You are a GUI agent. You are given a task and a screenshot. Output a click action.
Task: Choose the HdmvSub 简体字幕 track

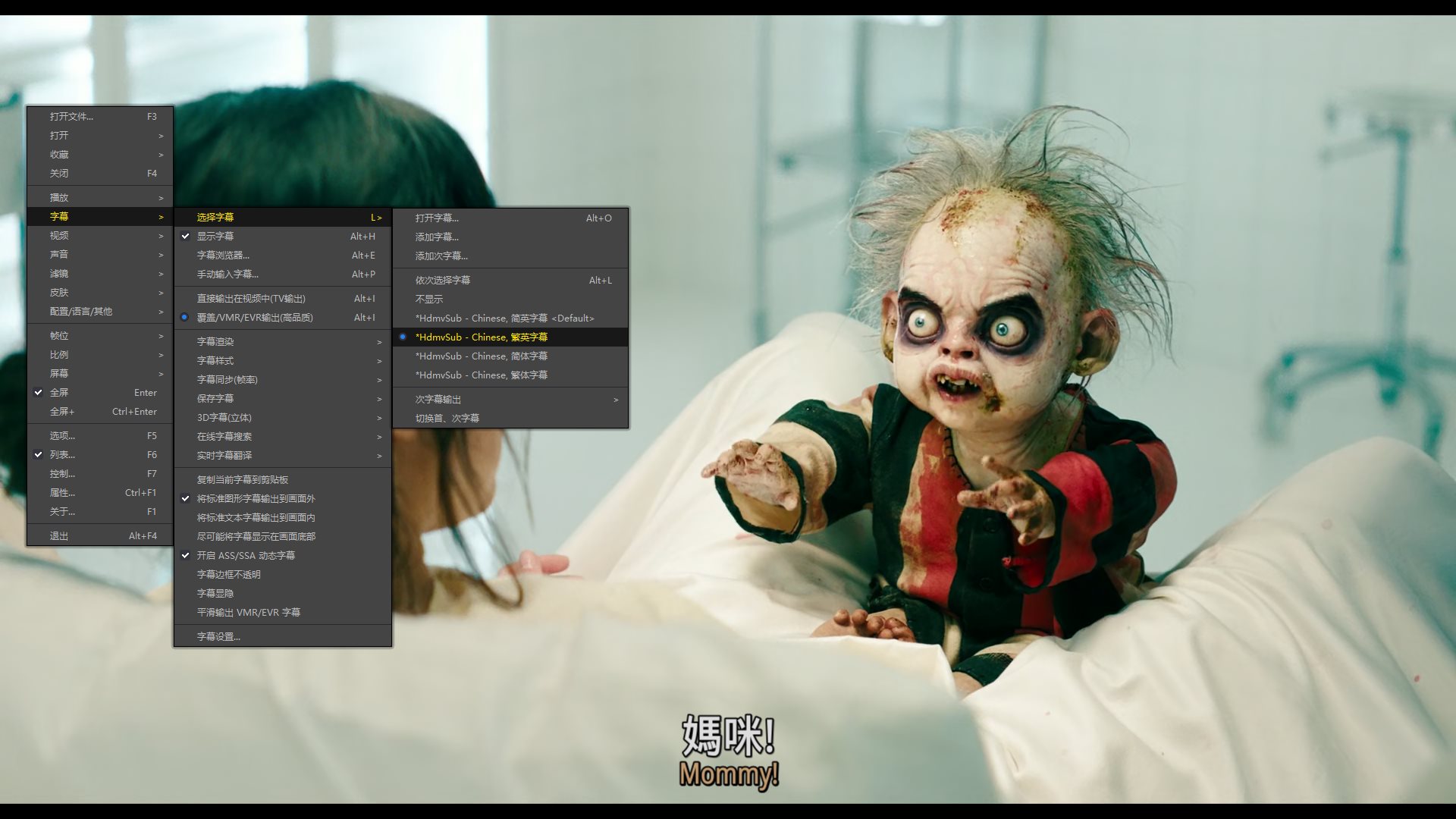tap(481, 356)
